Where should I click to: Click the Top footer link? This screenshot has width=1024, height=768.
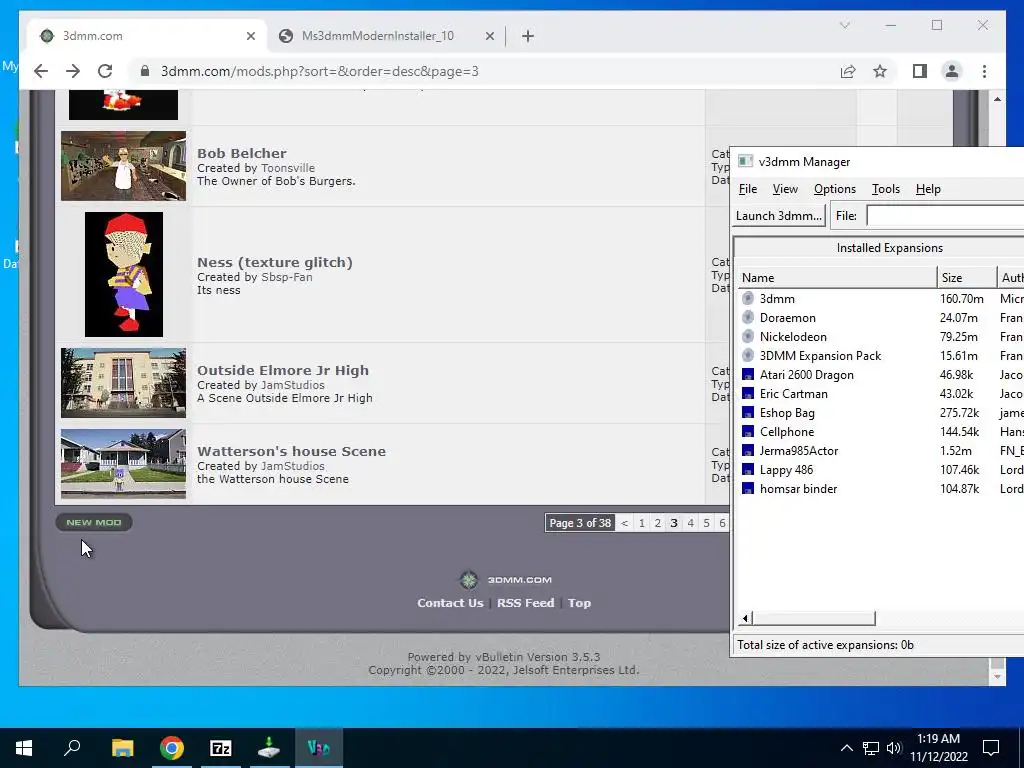tap(579, 603)
